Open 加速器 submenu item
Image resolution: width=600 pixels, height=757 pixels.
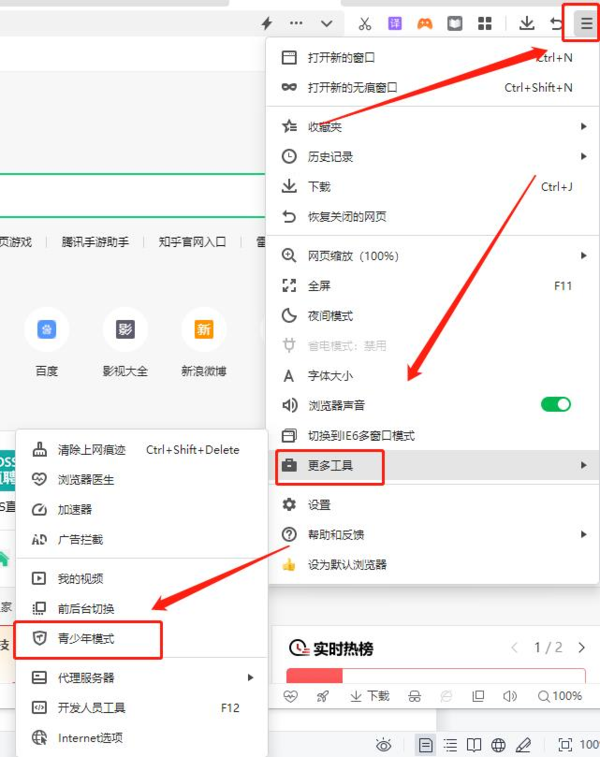click(x=141, y=510)
